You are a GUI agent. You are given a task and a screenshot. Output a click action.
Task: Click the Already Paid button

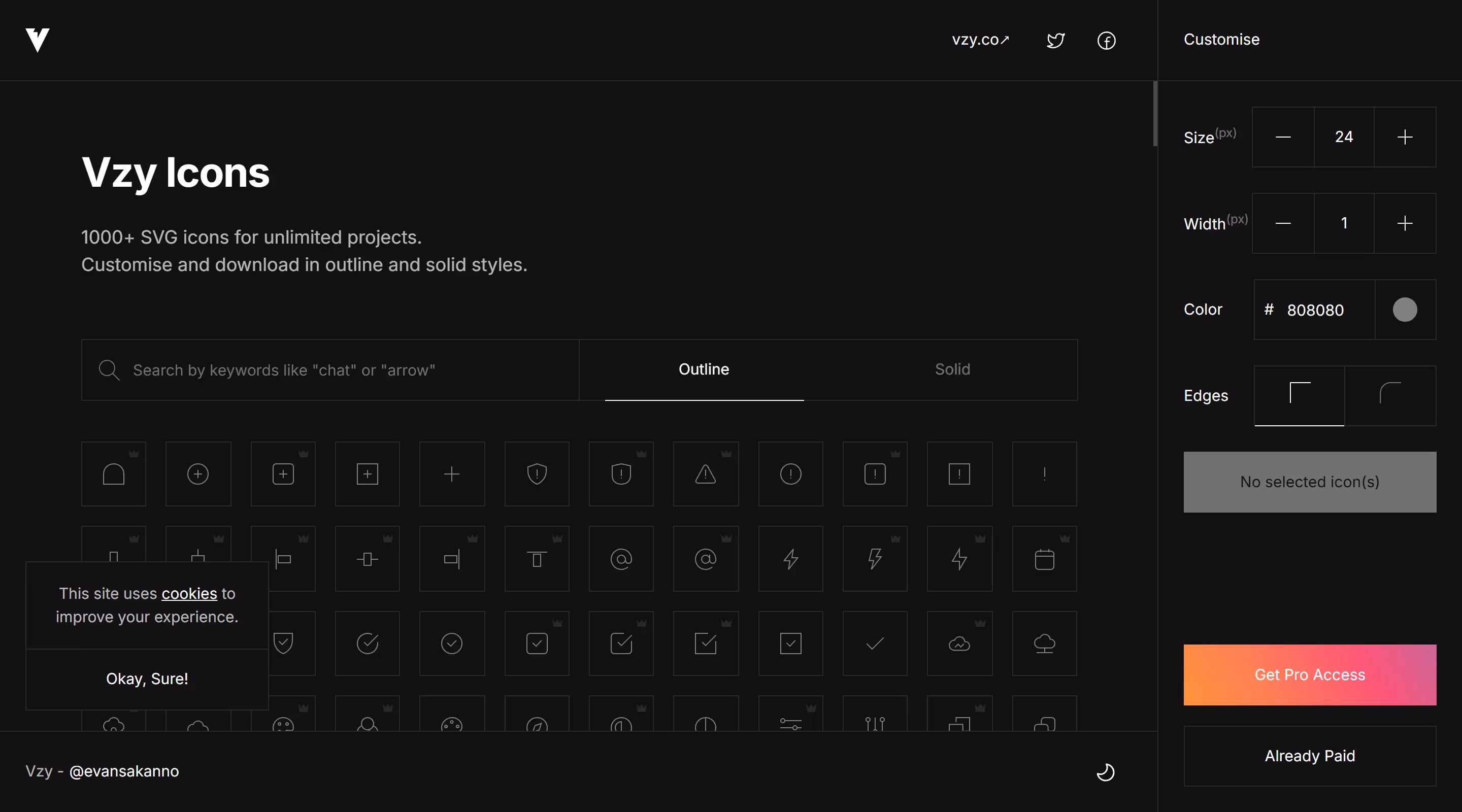pos(1309,756)
